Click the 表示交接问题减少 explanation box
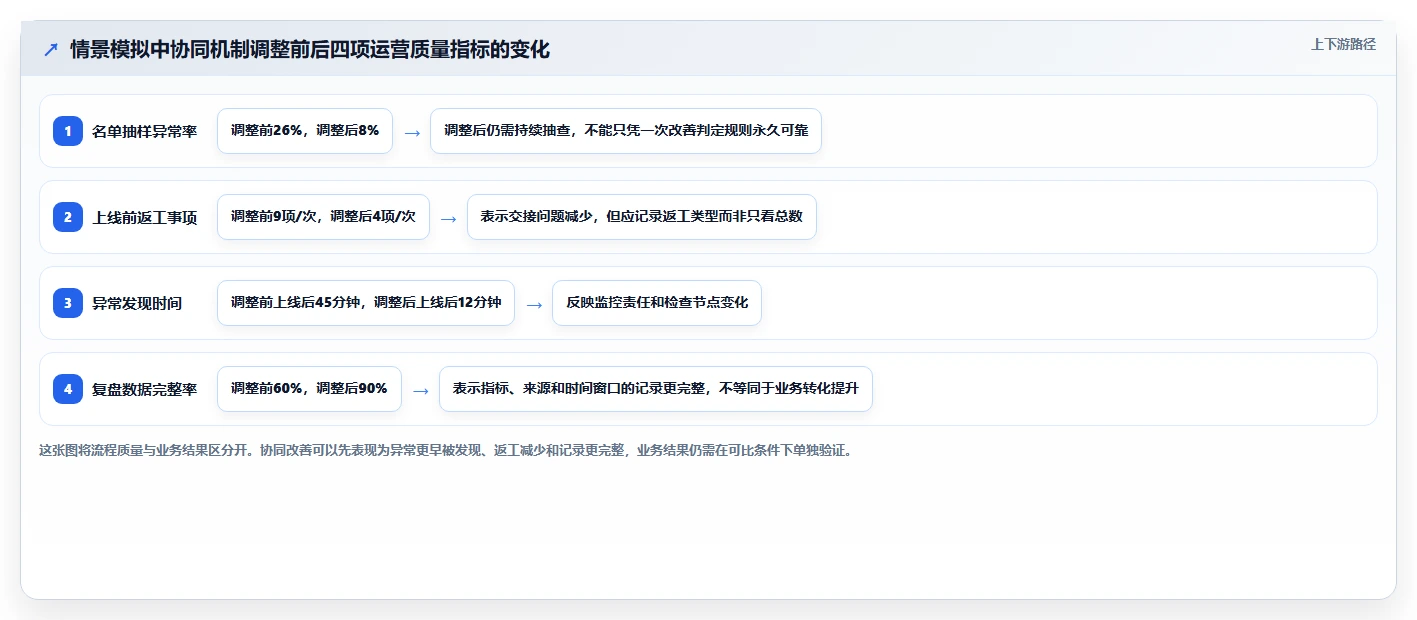This screenshot has width=1417, height=620. coord(642,217)
